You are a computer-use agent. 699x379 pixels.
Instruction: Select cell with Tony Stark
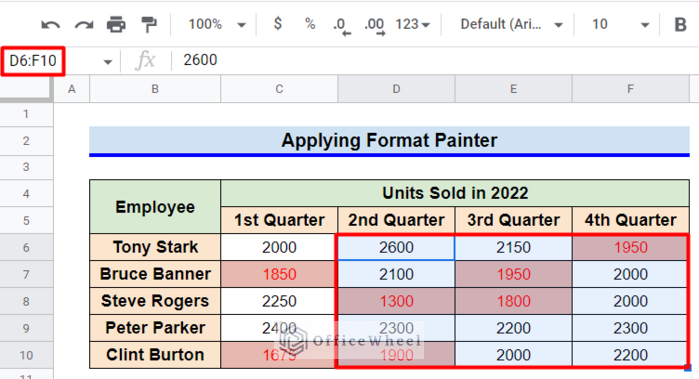[x=155, y=247]
